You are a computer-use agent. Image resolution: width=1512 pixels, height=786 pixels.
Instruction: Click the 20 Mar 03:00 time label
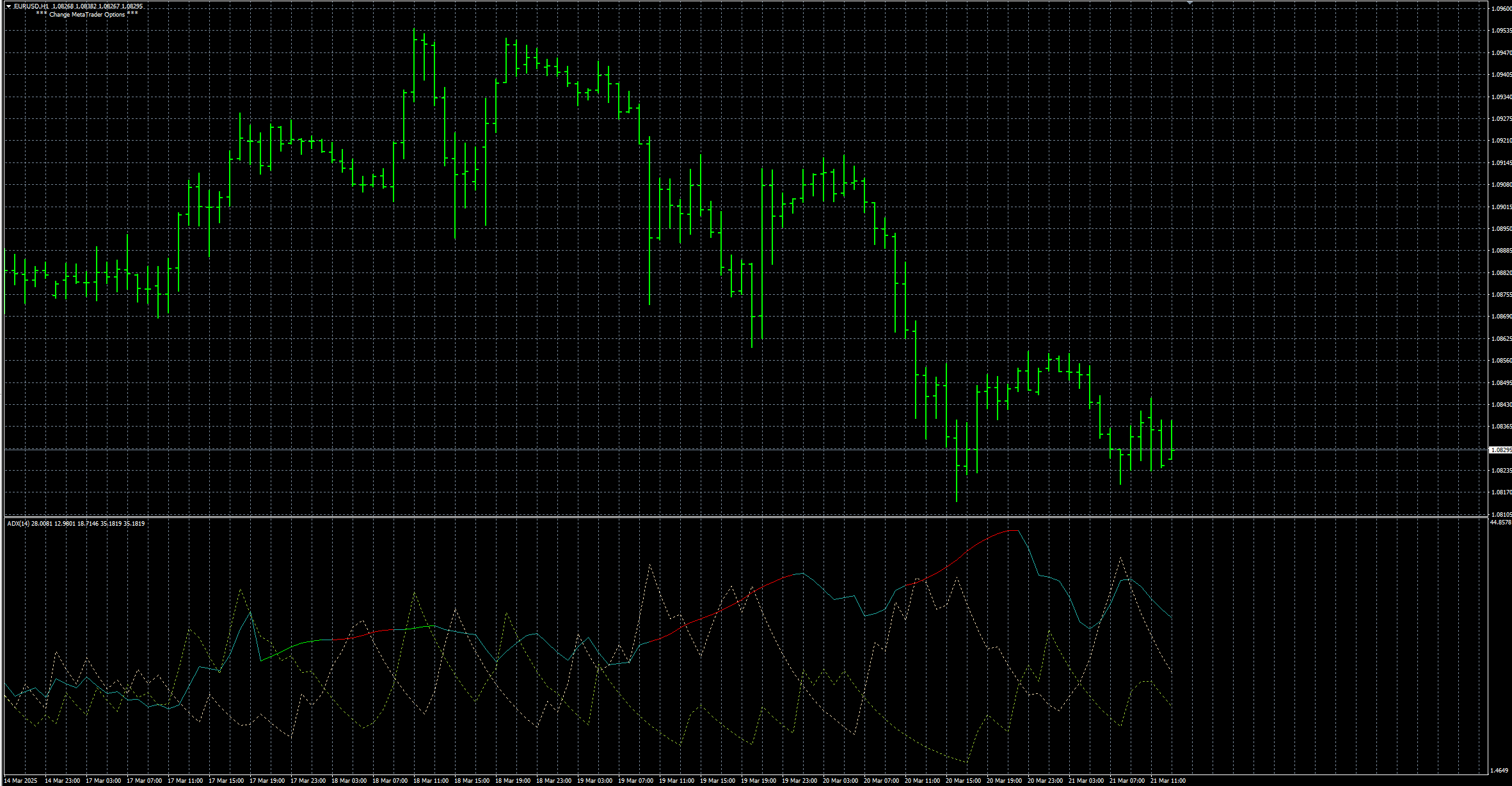click(840, 781)
